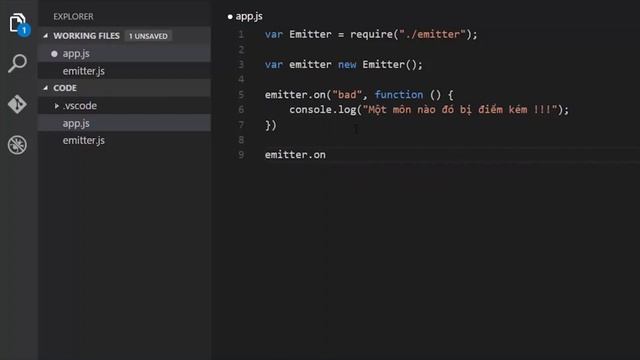The height and width of the screenshot is (360, 640).
Task: Open app.js in the CODE folder
Action: pos(124,123)
